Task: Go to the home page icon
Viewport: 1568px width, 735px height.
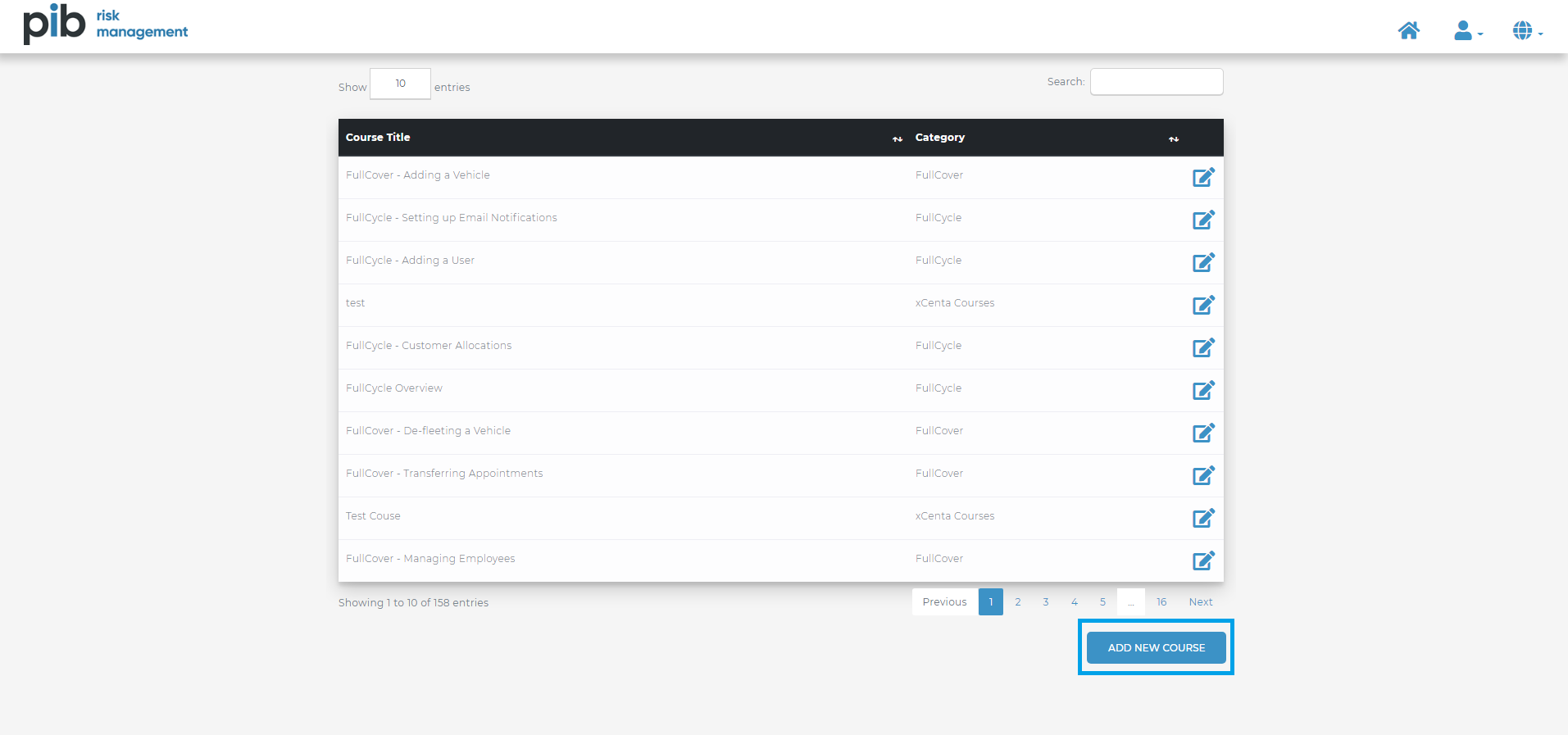Action: (x=1408, y=31)
